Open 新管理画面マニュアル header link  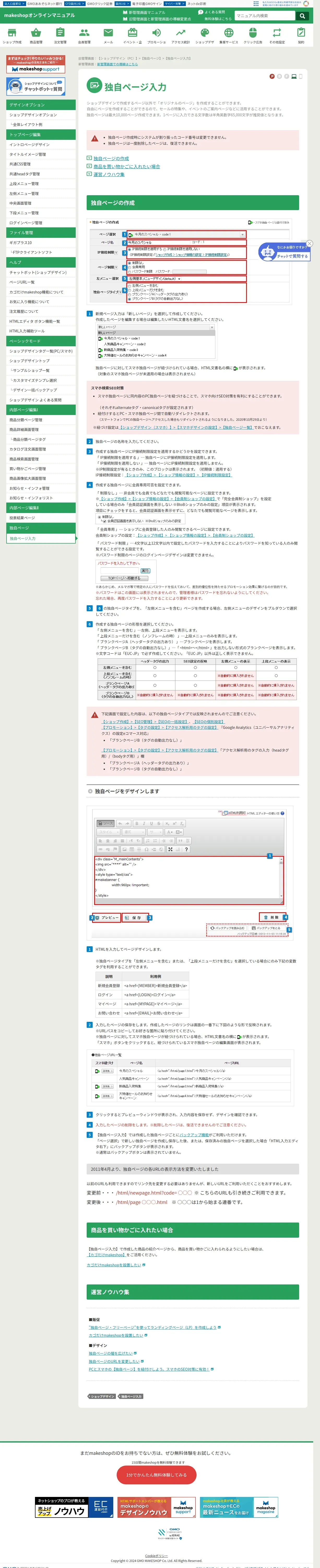(x=144, y=12)
